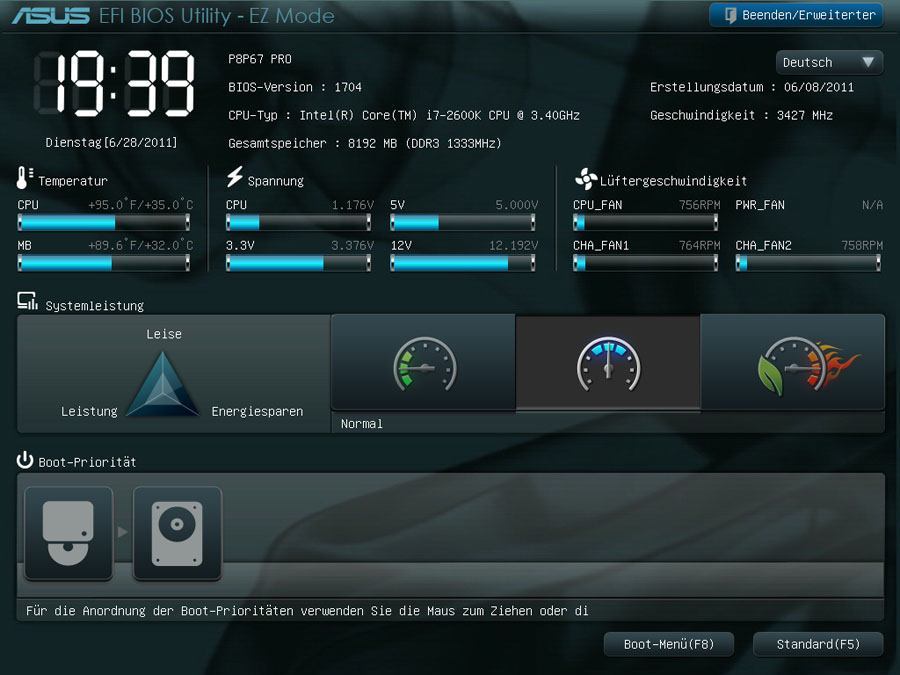Click the Energiesparen label
Screen dimensions: 900x675
257,412
